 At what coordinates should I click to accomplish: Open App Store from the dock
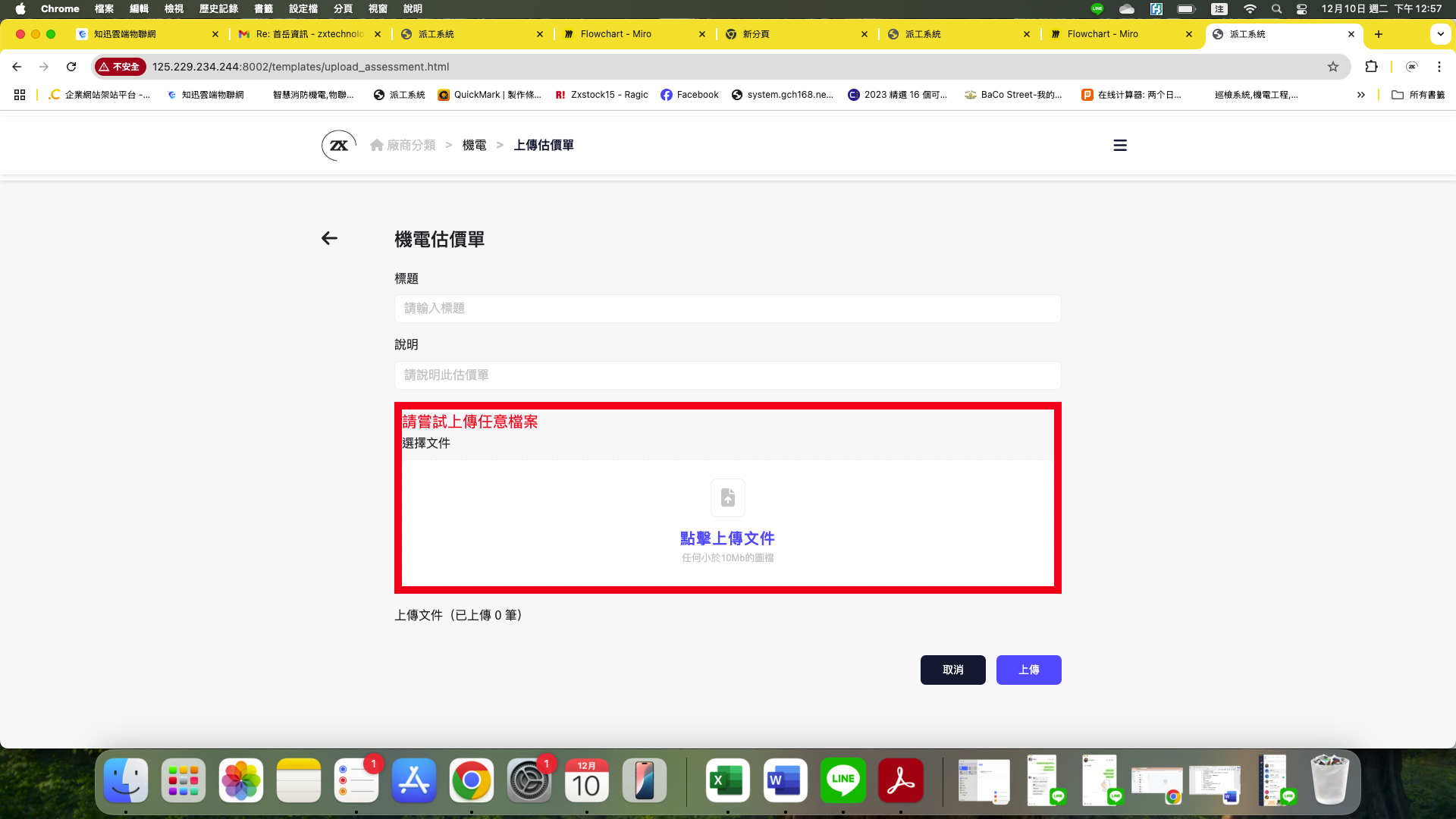[414, 780]
